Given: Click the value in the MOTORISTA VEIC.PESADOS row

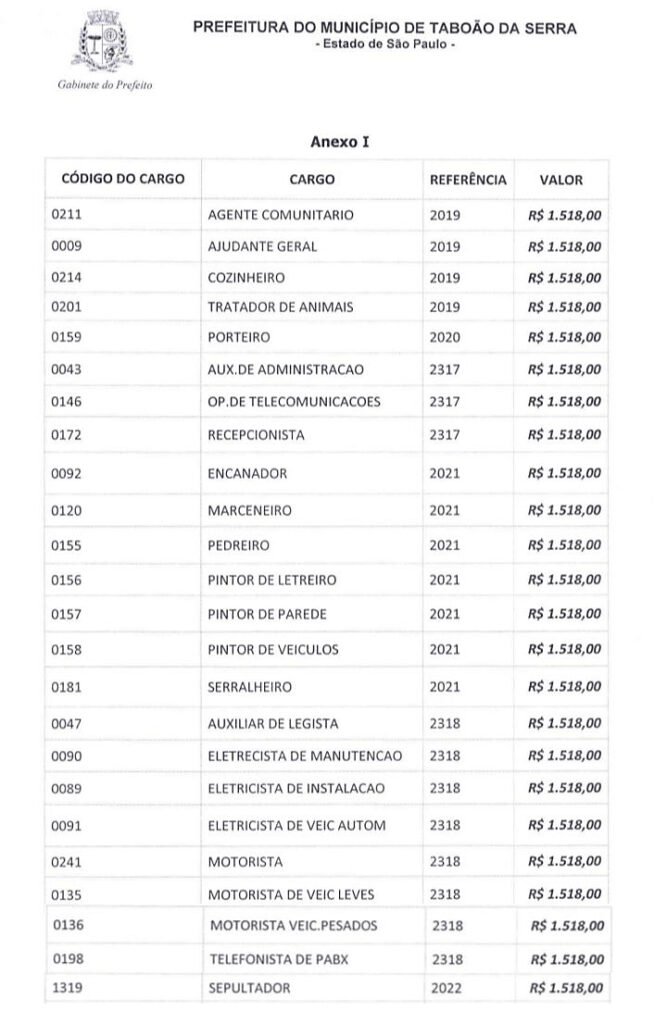Looking at the screenshot, I should [x=567, y=926].
